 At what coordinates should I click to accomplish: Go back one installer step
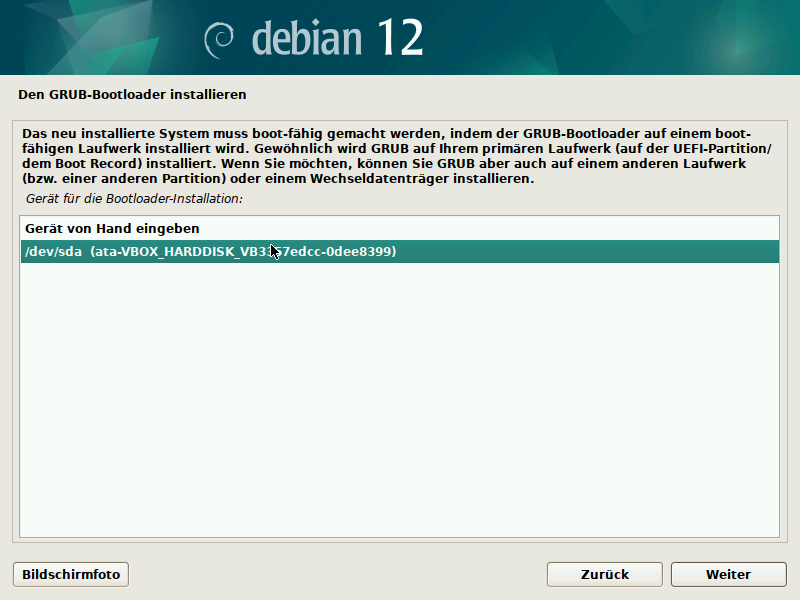[x=604, y=574]
